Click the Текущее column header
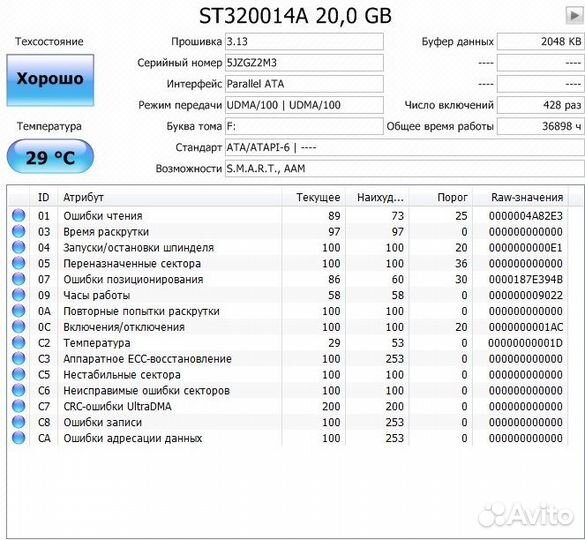 click(313, 197)
